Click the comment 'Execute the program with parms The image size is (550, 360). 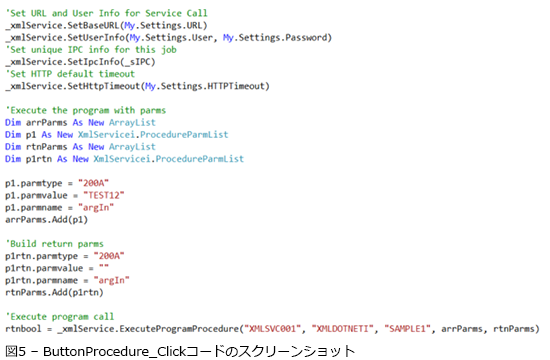[x=86, y=111]
